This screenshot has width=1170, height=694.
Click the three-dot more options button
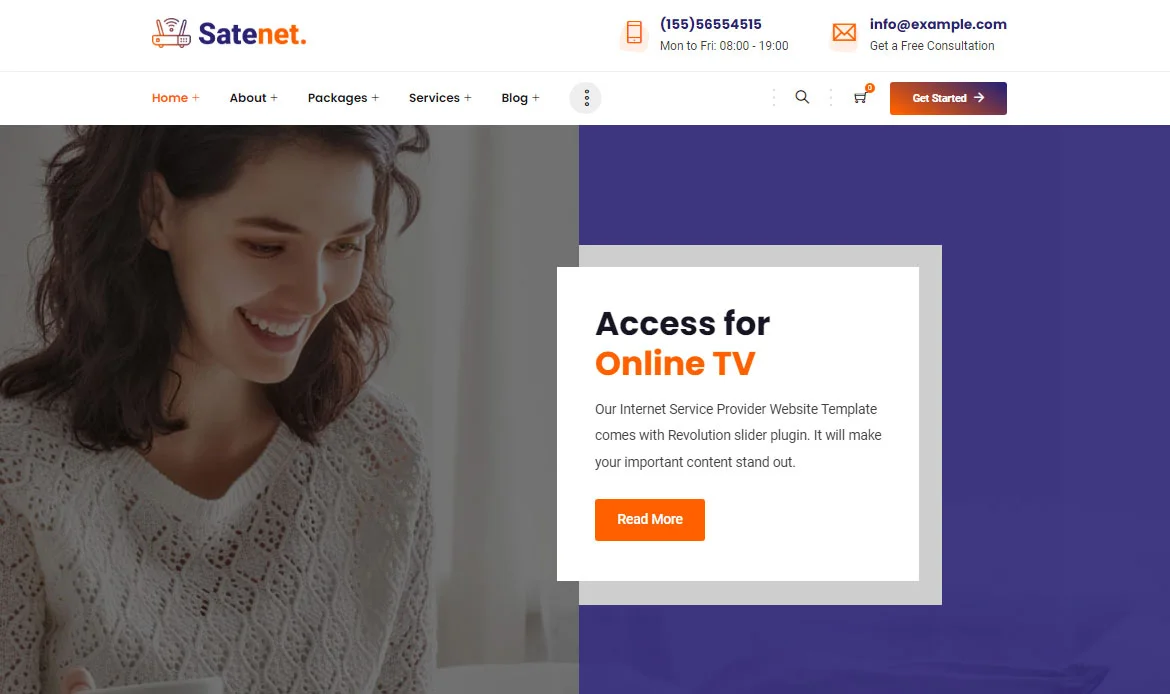pyautogui.click(x=586, y=98)
